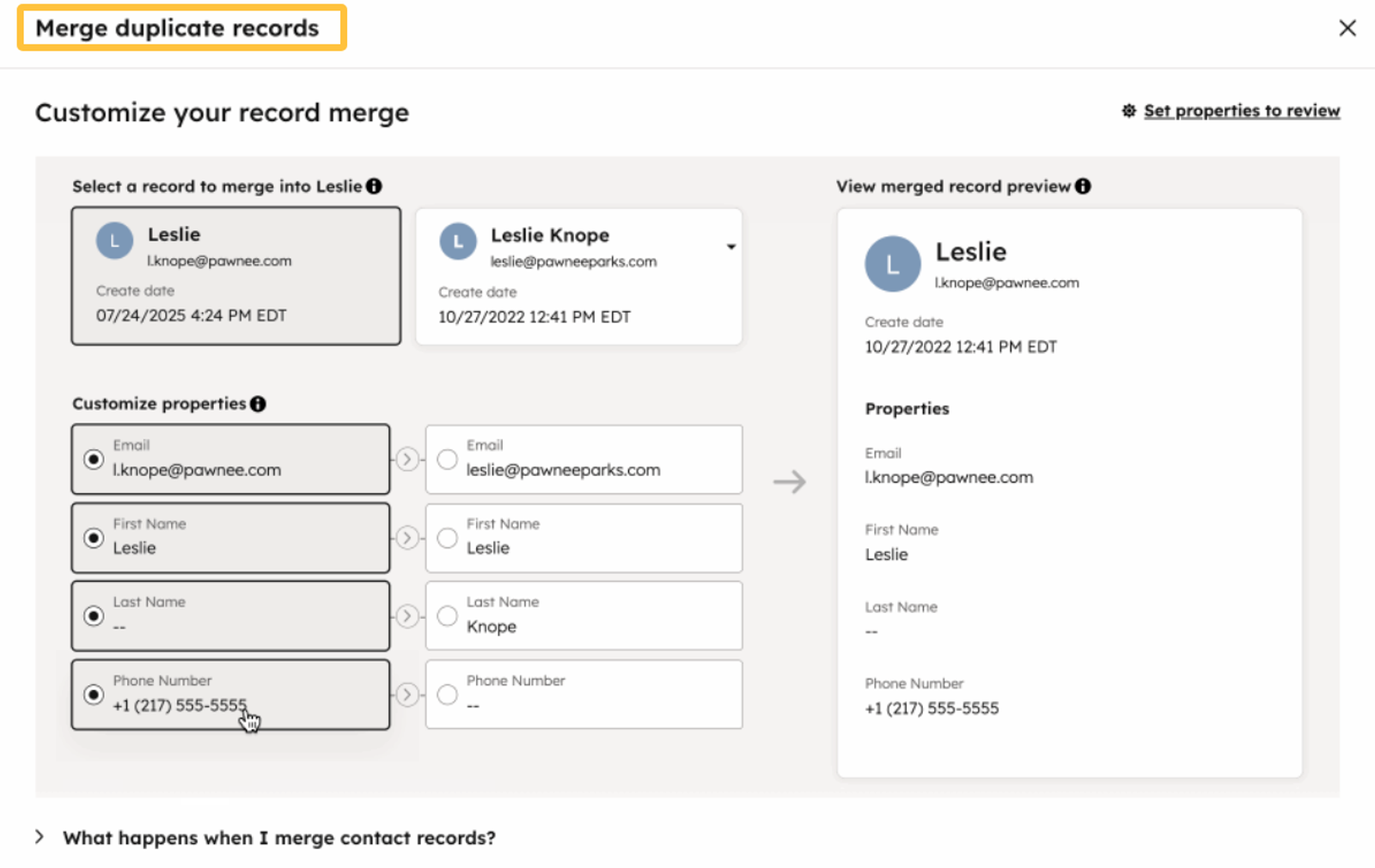This screenshot has width=1375, height=868.
Task: Select Last Name Knope radio button
Action: tap(447, 616)
